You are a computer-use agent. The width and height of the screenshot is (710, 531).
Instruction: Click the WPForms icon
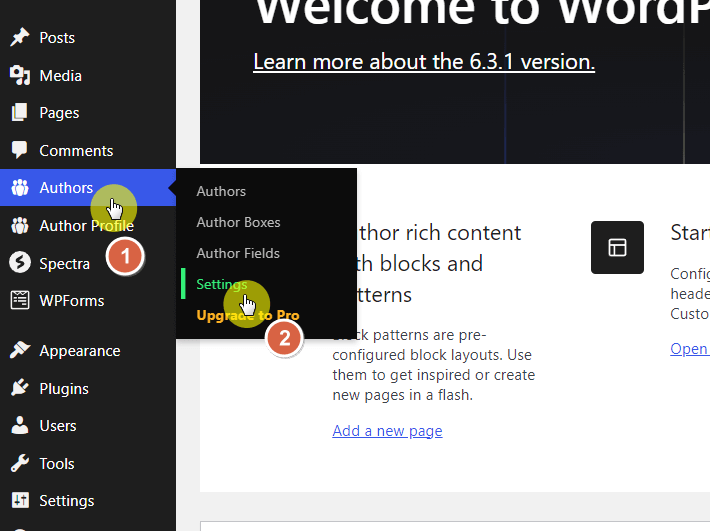pos(20,300)
